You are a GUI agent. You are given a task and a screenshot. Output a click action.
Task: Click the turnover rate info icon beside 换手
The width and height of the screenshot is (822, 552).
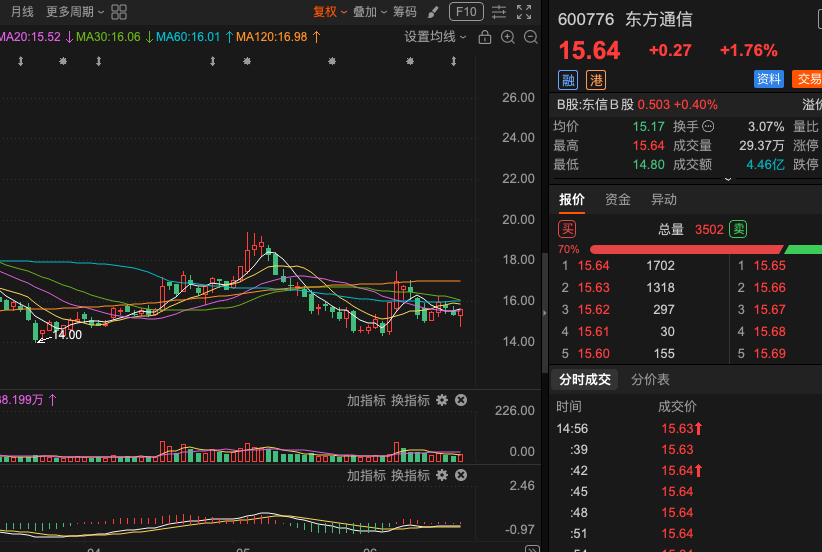pyautogui.click(x=708, y=126)
